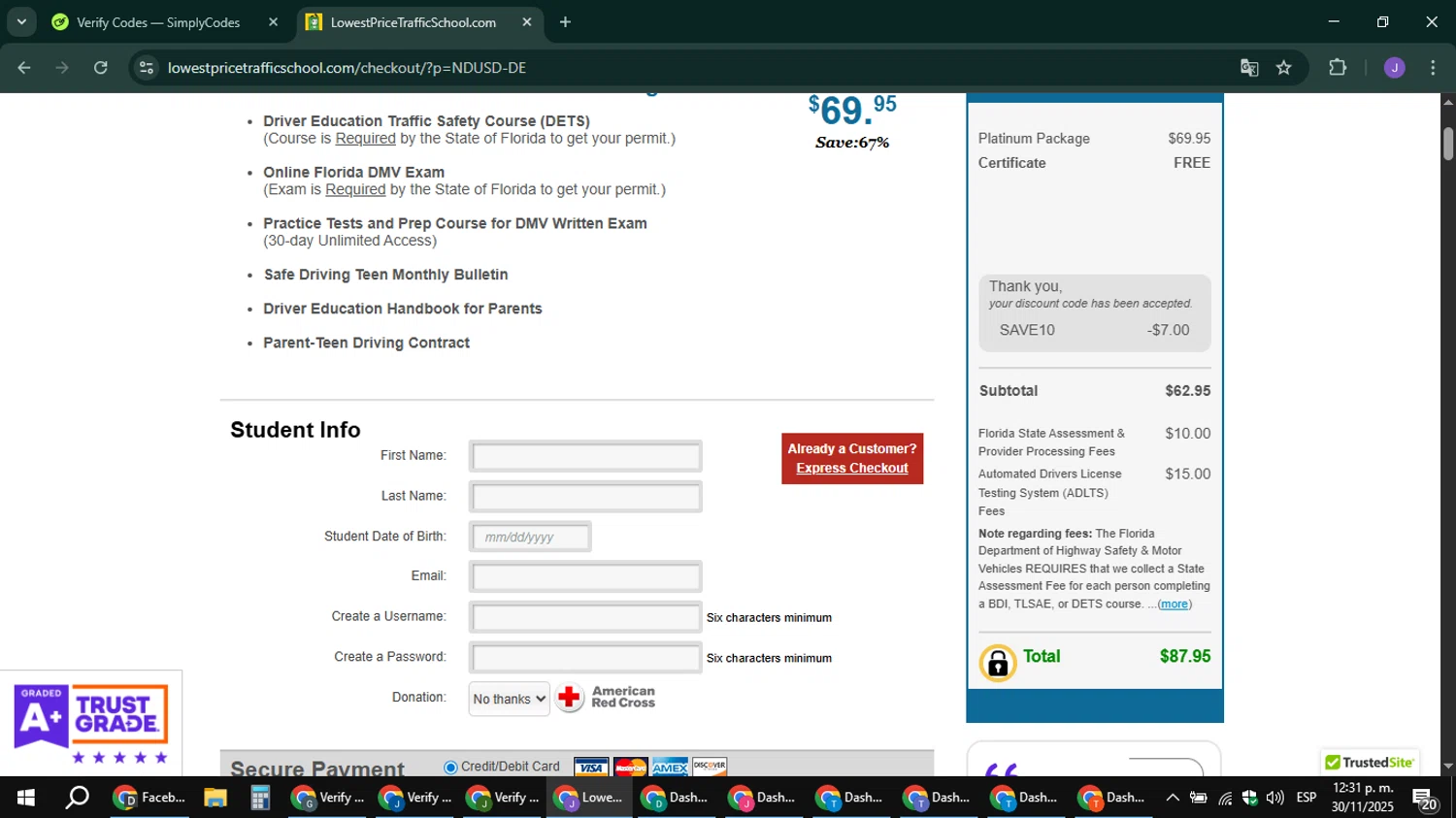Click the Already a Customer? red button
Viewport: 1456px width, 818px height.
[852, 458]
